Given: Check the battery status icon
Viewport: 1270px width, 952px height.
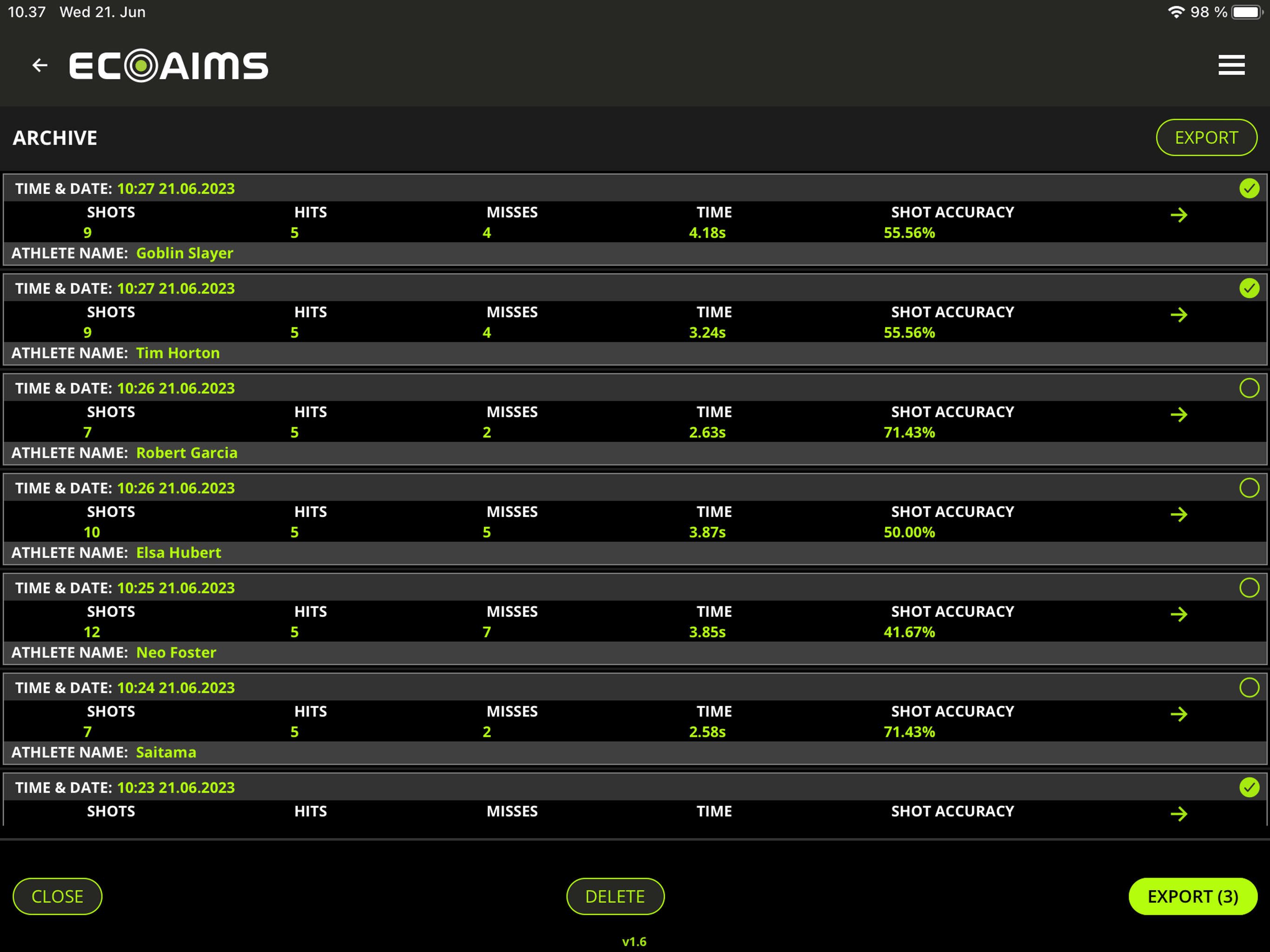Looking at the screenshot, I should point(1247,12).
